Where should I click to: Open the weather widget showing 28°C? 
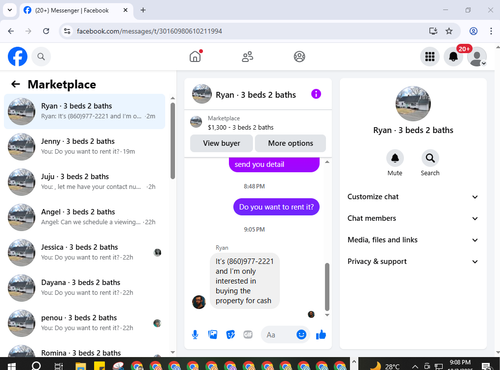pyautogui.click(x=384, y=366)
